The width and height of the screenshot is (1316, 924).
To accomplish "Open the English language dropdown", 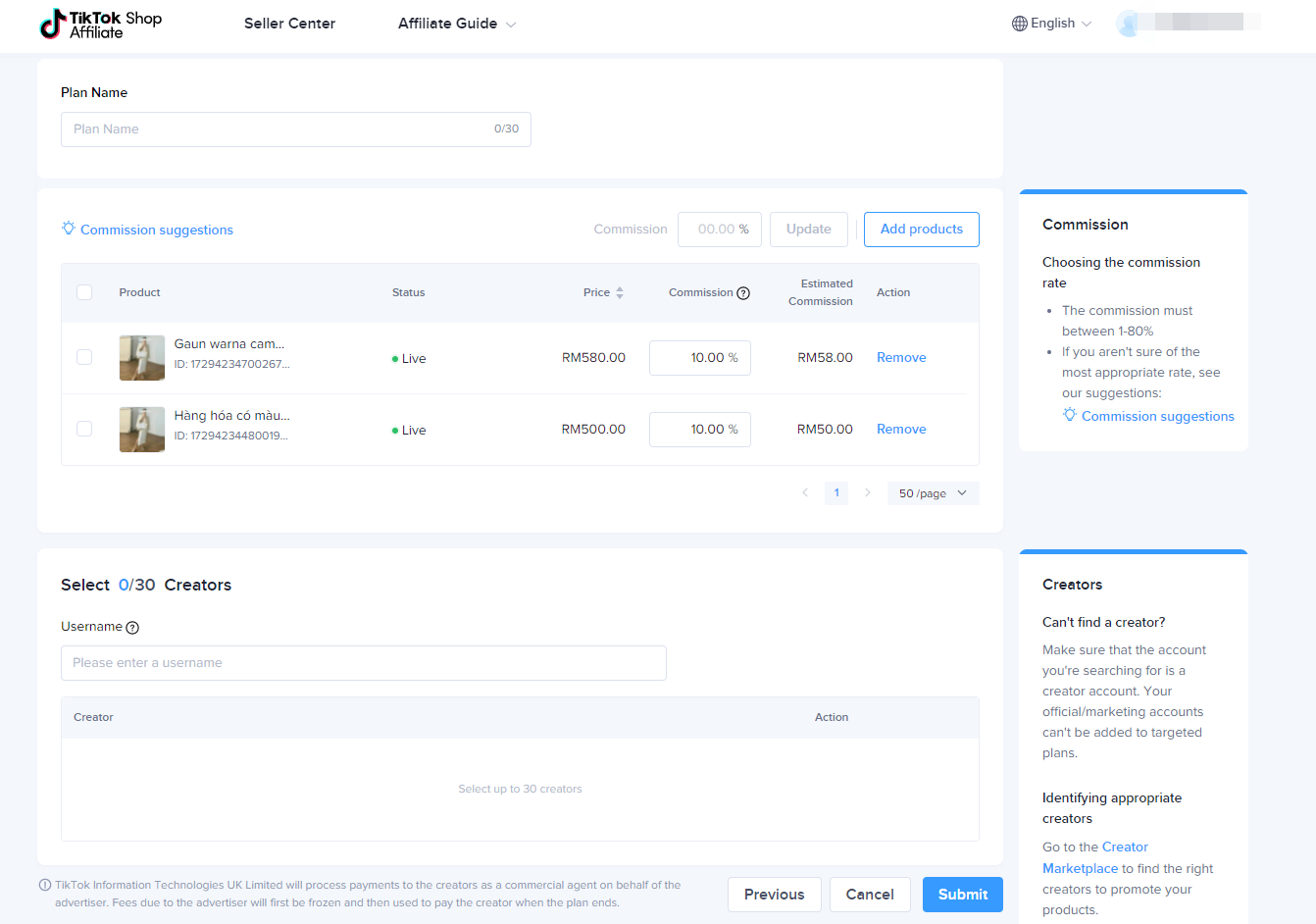I will 1052,24.
